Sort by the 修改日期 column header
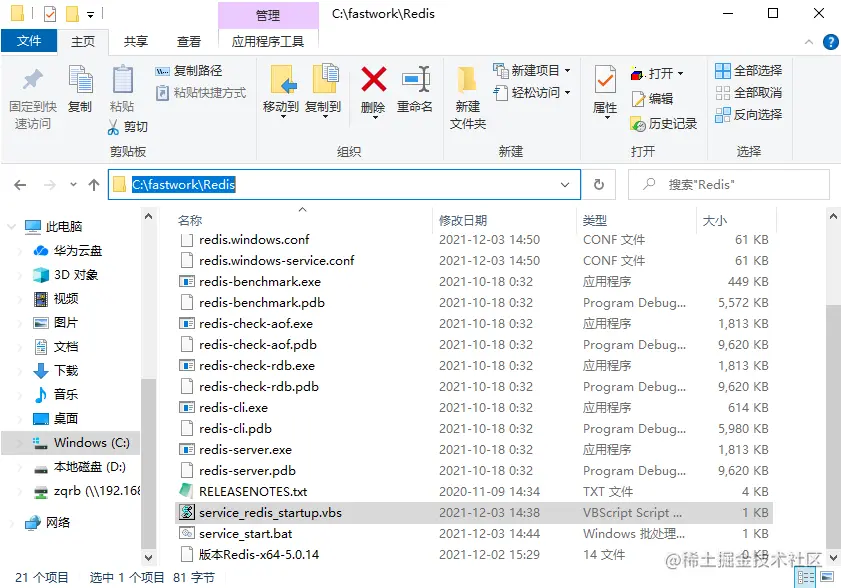The height and width of the screenshot is (588, 841). pyautogui.click(x=463, y=220)
